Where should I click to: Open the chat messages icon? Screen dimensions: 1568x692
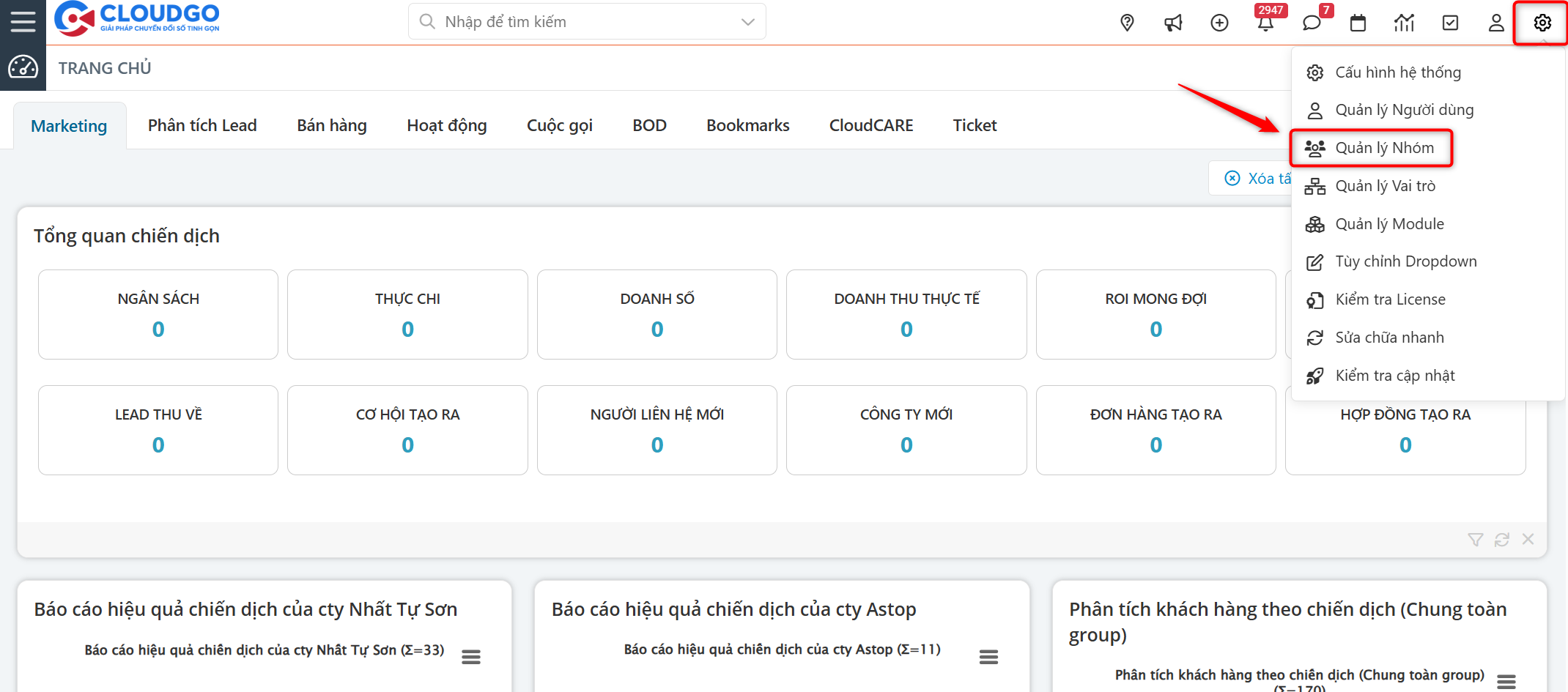(1312, 23)
